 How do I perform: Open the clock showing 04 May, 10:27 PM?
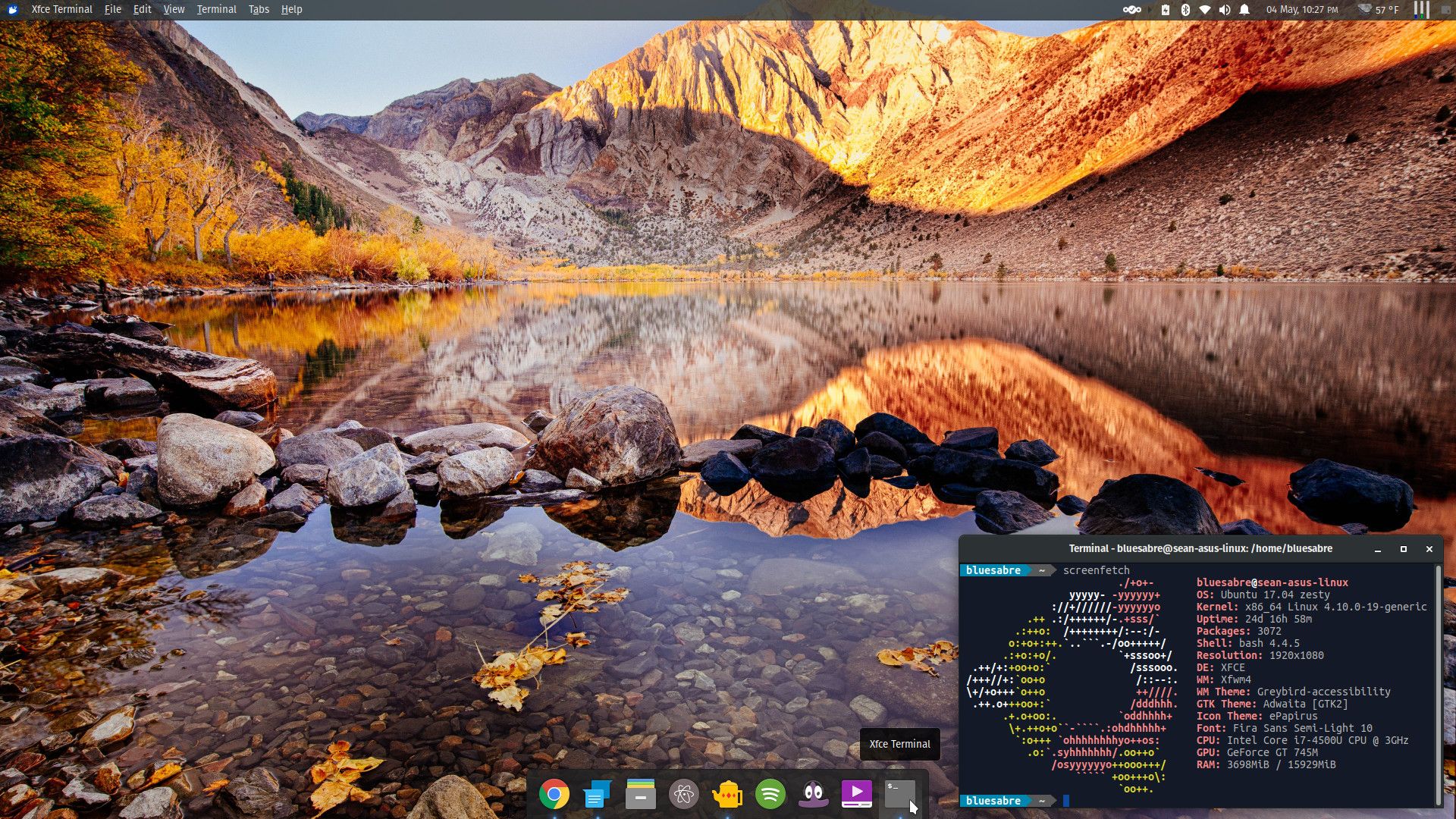pos(1302,10)
